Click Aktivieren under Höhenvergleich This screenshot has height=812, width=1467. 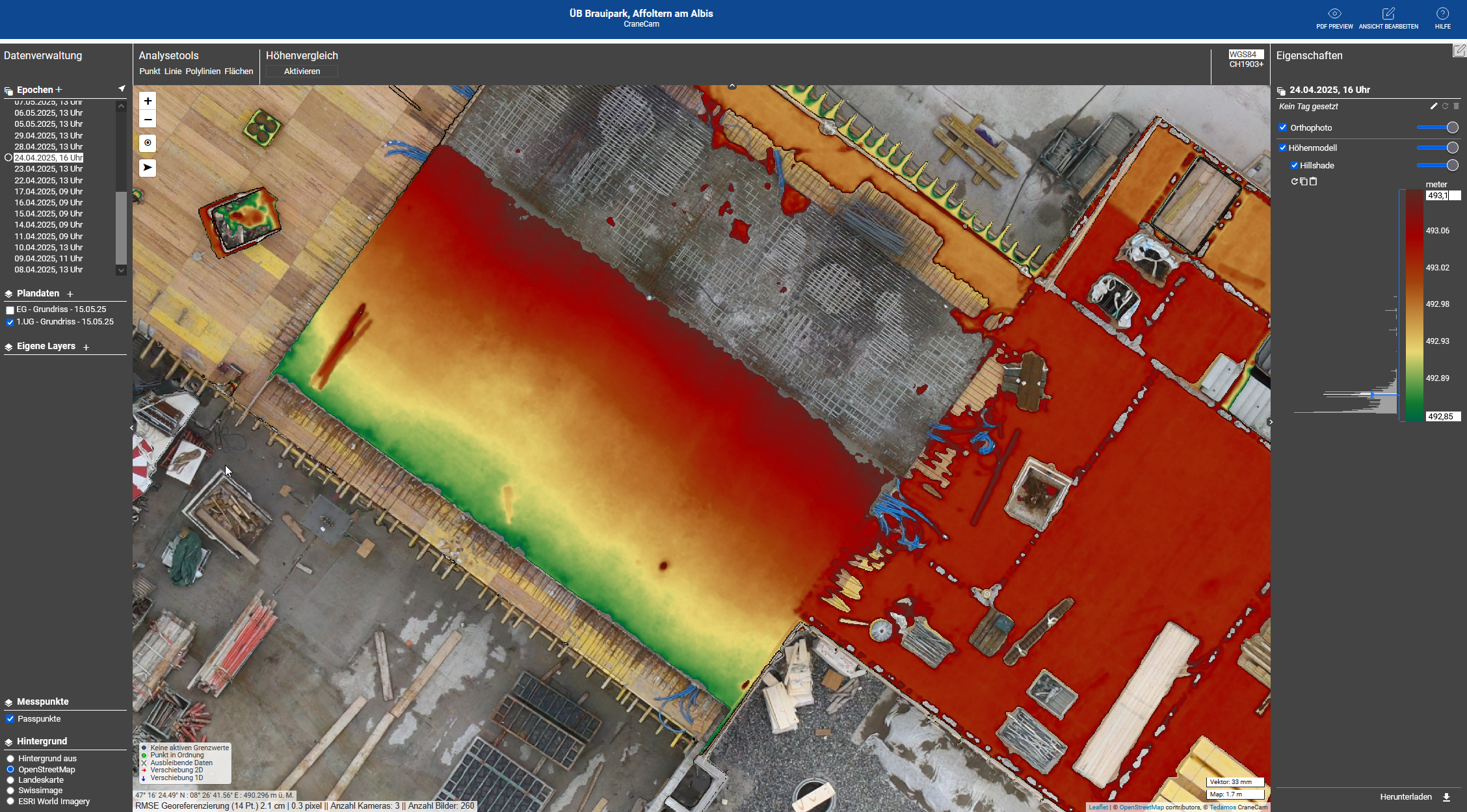(302, 72)
